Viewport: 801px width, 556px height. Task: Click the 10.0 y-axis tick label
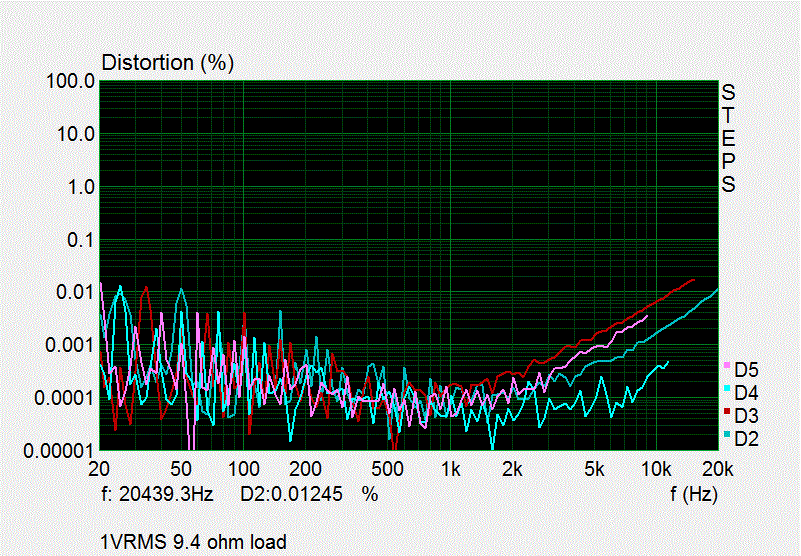(x=76, y=134)
